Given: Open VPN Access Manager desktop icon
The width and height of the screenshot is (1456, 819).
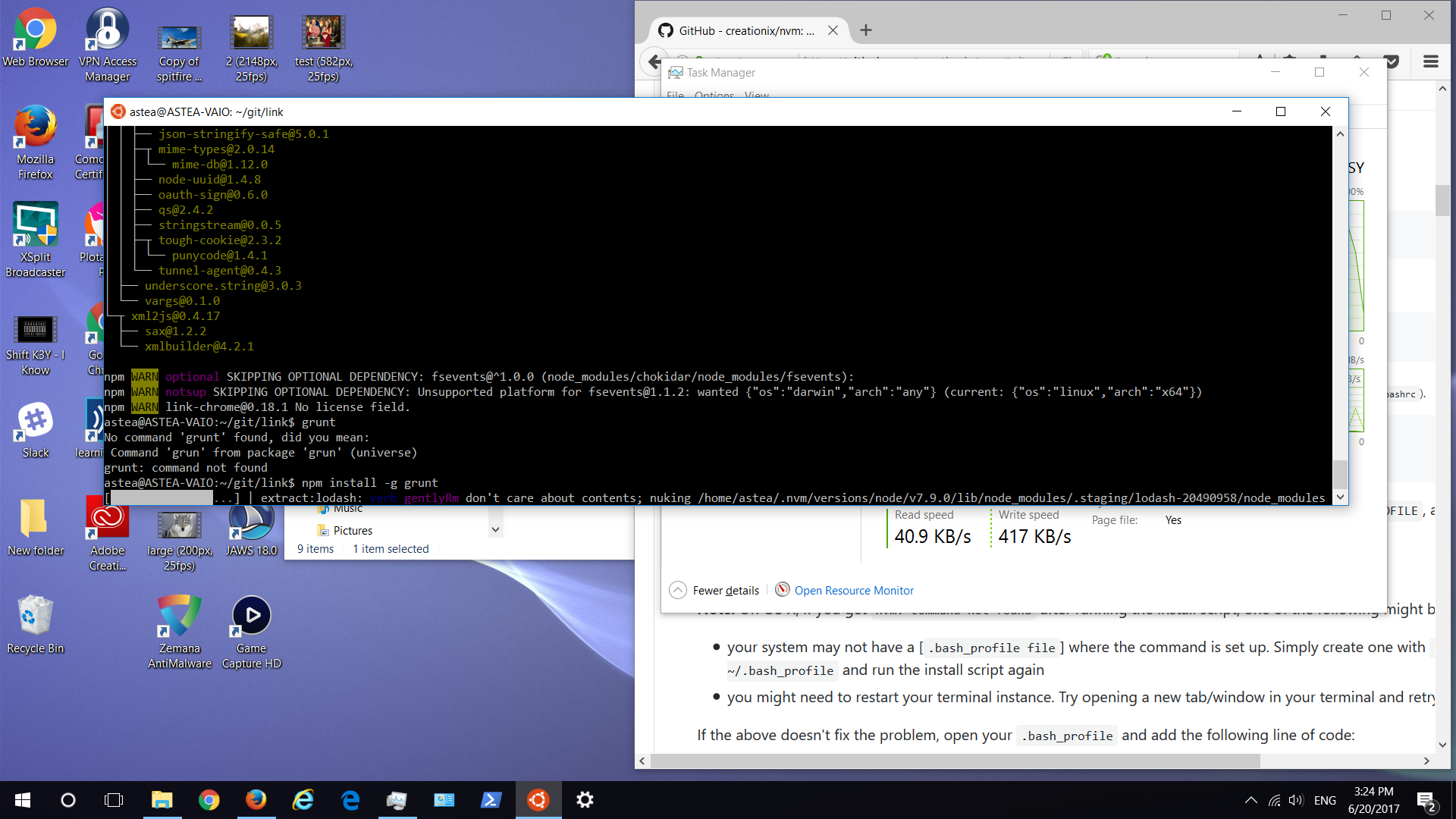Looking at the screenshot, I should (x=107, y=44).
